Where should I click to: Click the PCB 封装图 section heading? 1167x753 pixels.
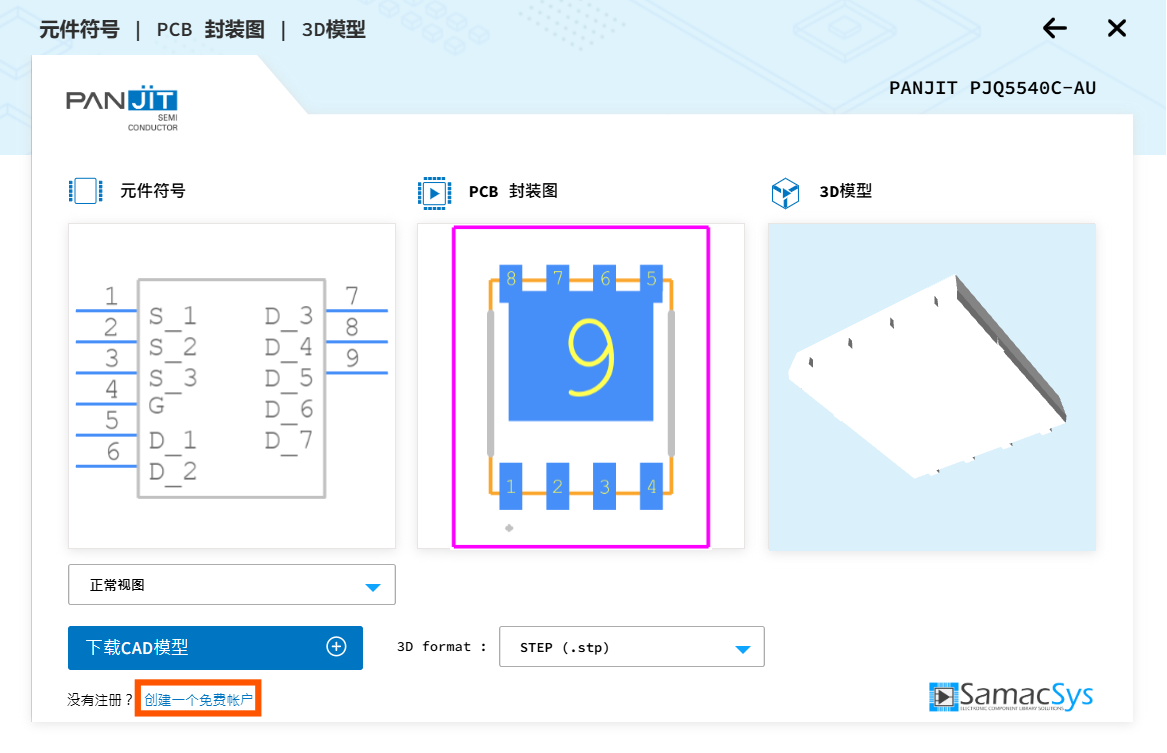click(513, 191)
